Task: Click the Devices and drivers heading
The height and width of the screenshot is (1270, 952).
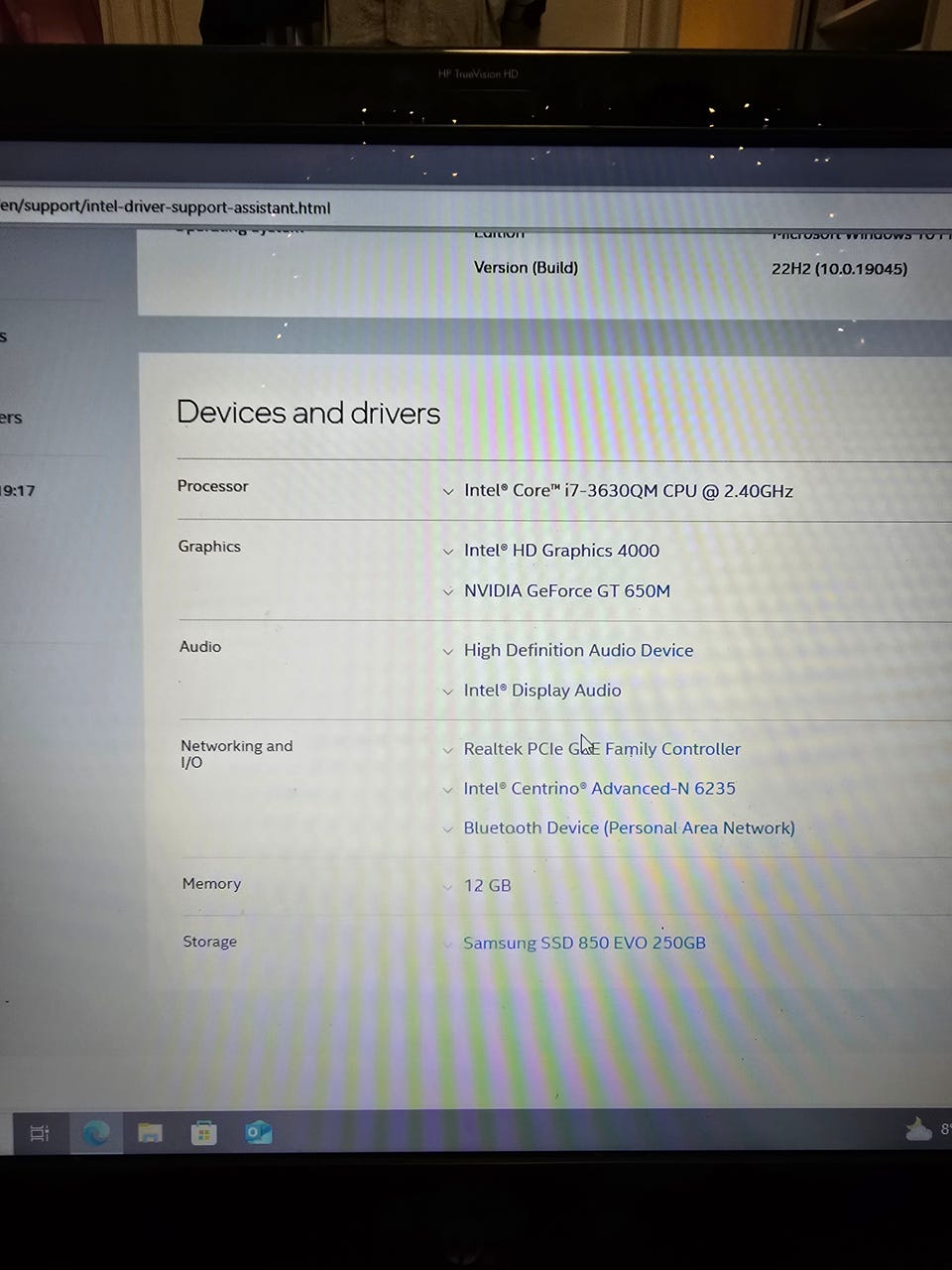Action: 308,413
